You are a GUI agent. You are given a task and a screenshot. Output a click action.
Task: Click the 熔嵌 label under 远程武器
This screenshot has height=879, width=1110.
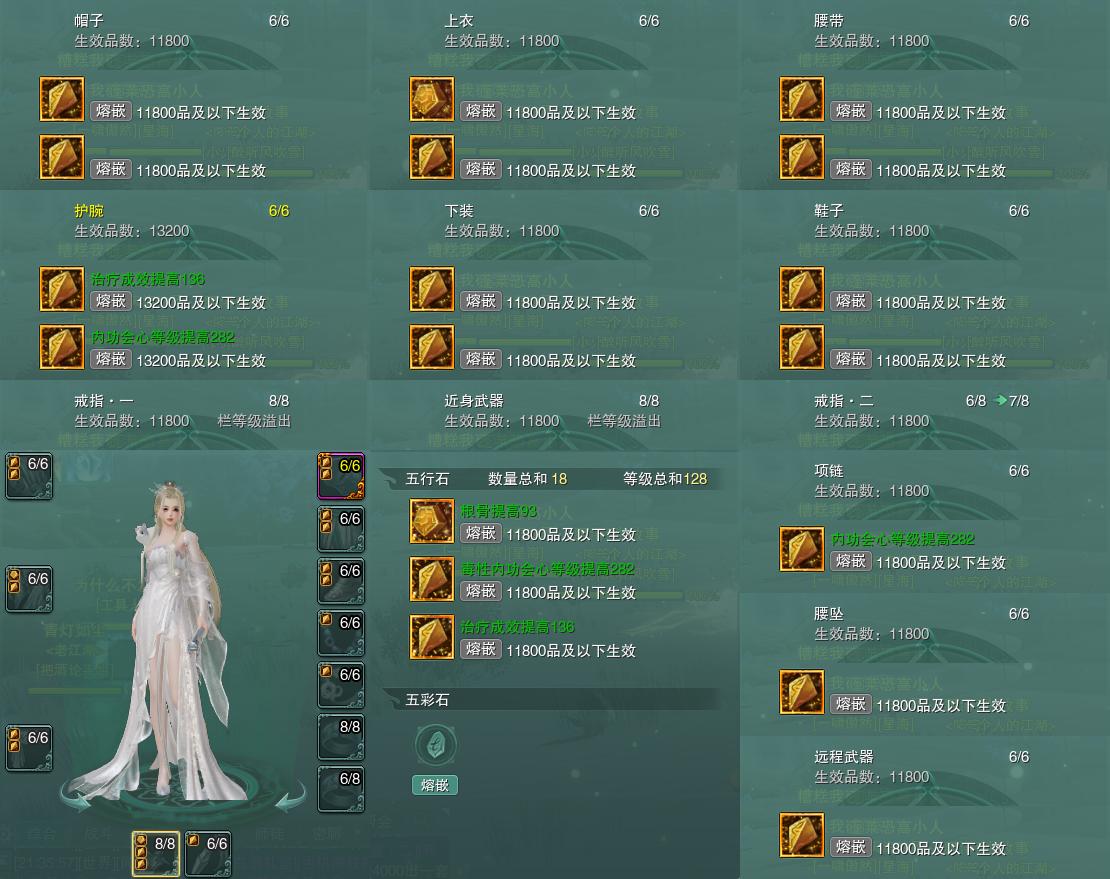pyautogui.click(x=850, y=846)
